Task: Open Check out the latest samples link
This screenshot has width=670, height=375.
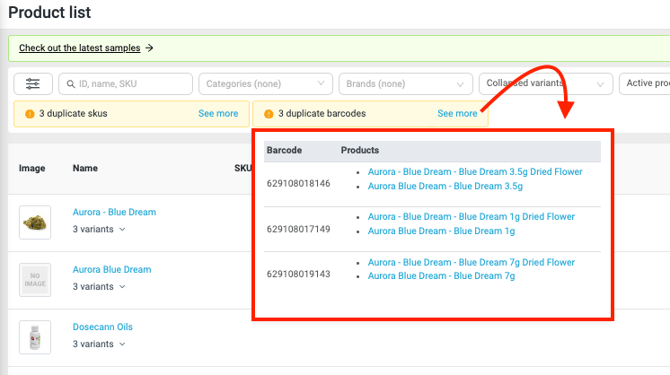Action: pos(79,48)
